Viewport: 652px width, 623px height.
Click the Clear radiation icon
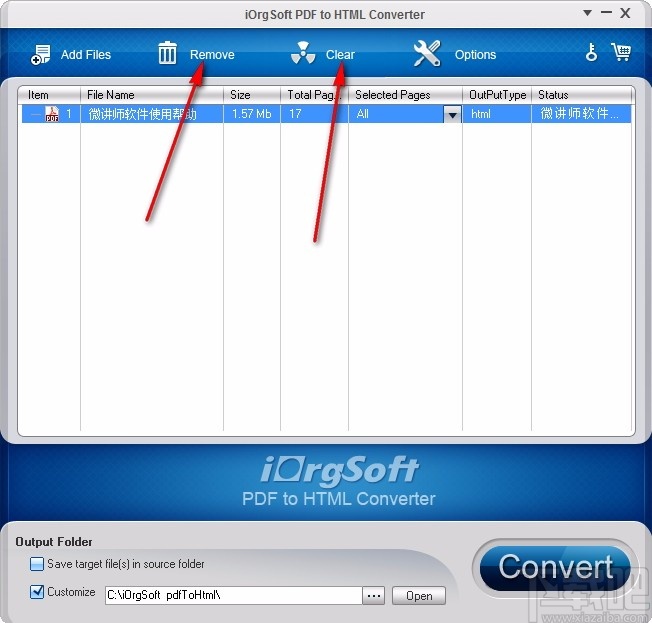[x=303, y=53]
